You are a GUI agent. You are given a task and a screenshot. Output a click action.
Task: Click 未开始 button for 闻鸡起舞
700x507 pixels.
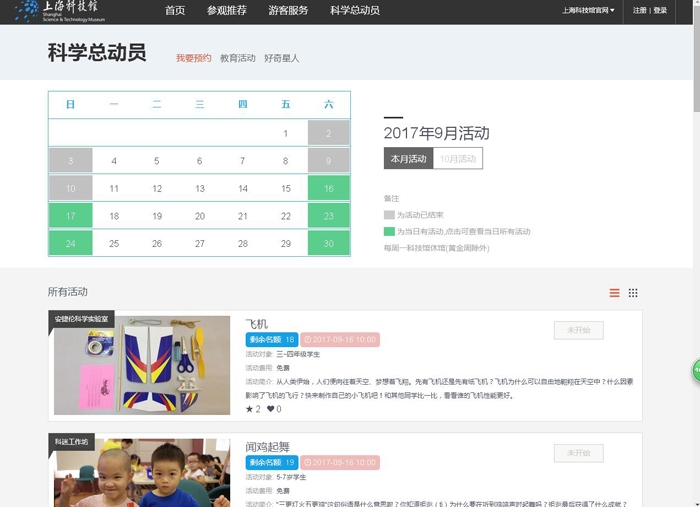coord(579,453)
